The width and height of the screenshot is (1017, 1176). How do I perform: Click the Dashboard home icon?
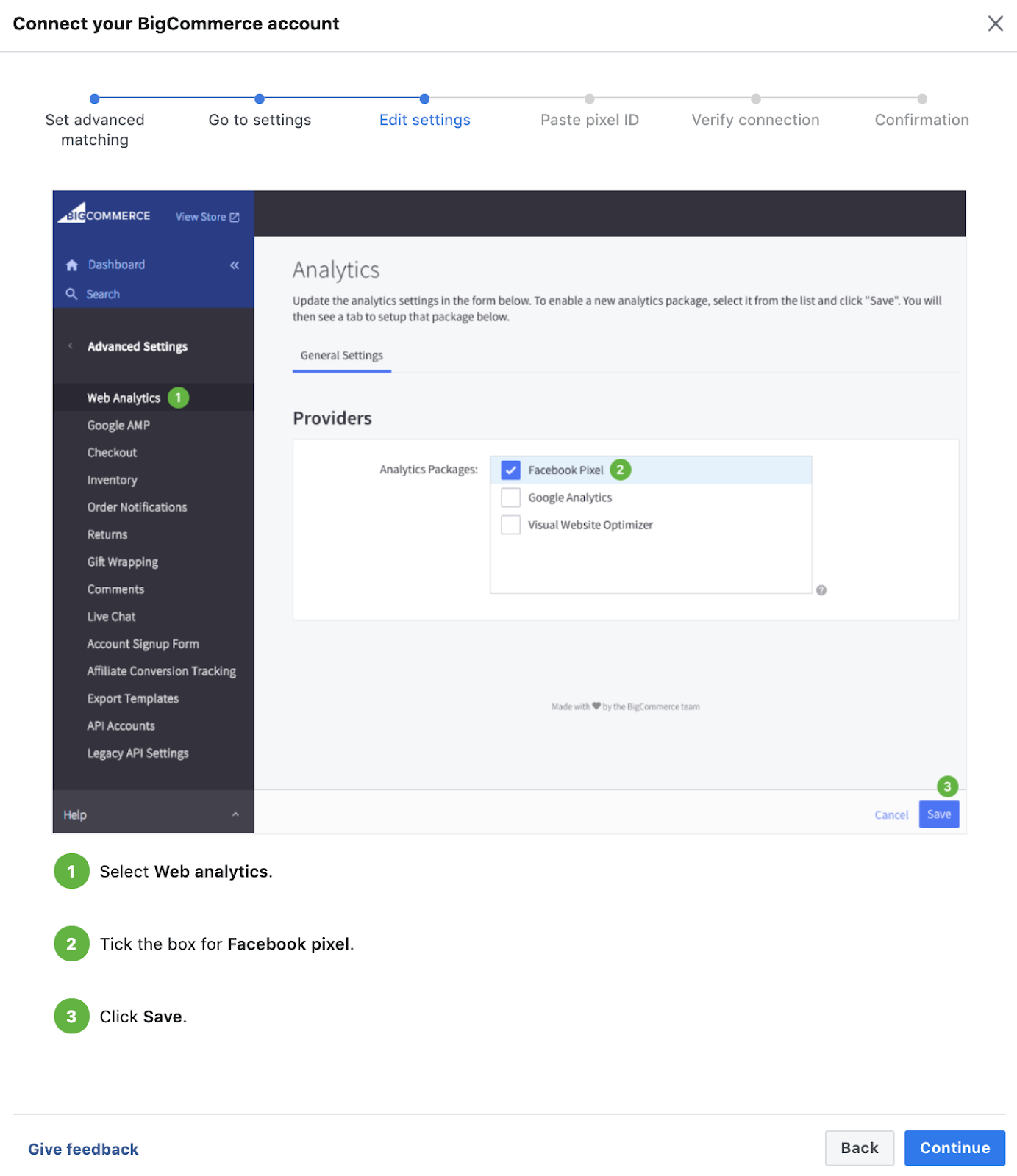72,265
